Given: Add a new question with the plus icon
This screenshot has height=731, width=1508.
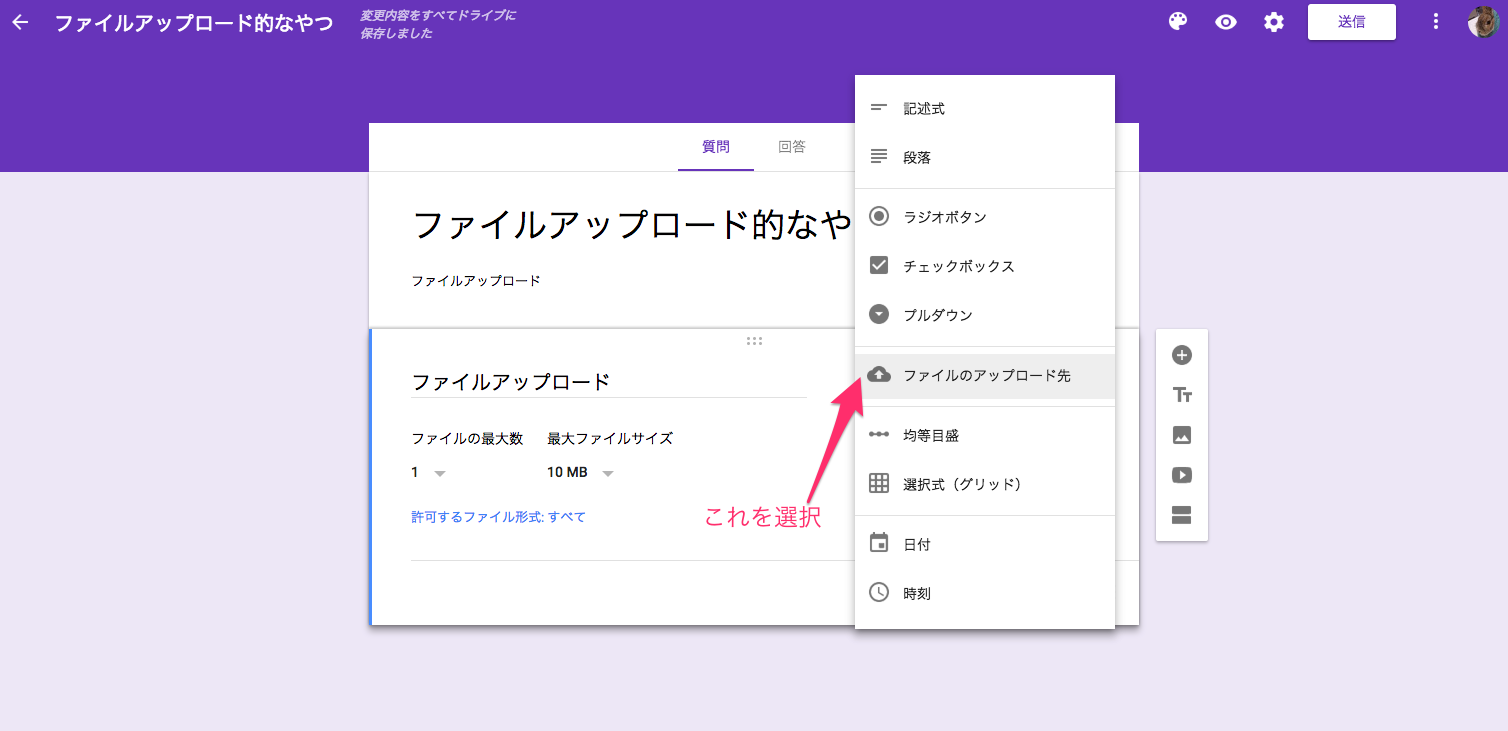Looking at the screenshot, I should pyautogui.click(x=1181, y=355).
